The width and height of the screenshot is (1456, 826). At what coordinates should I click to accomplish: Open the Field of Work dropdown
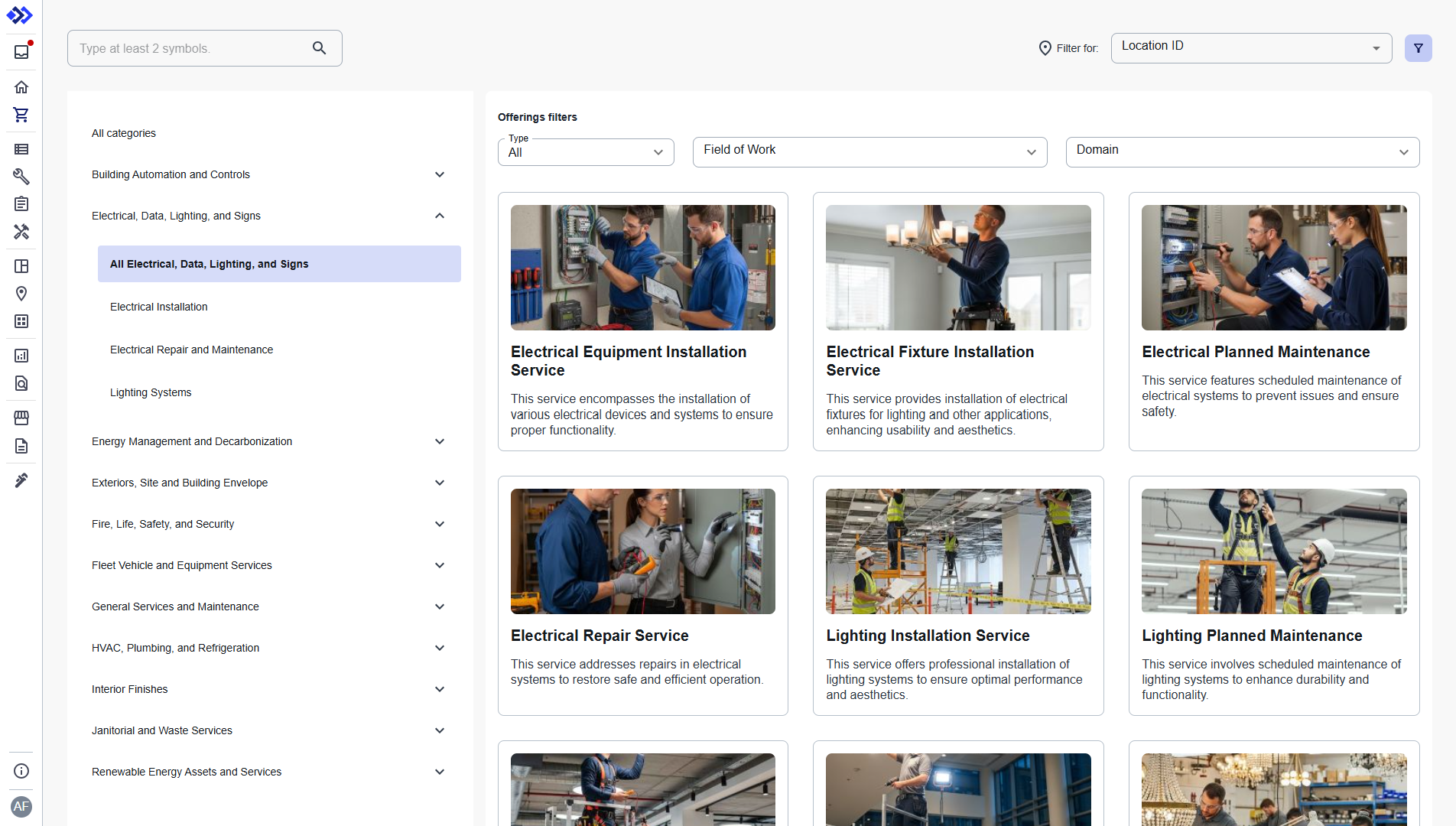[869, 152]
